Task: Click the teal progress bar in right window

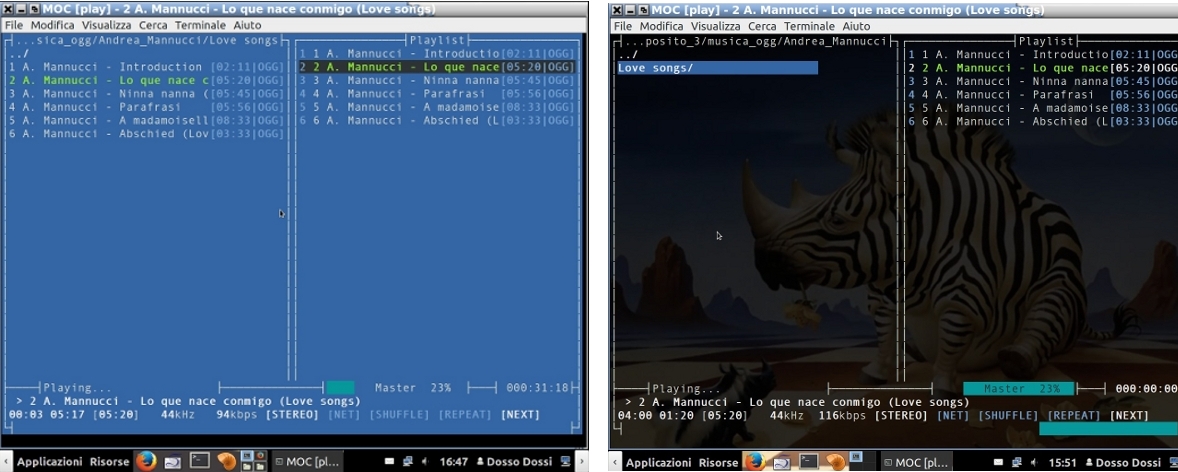Action: [x=1108, y=429]
